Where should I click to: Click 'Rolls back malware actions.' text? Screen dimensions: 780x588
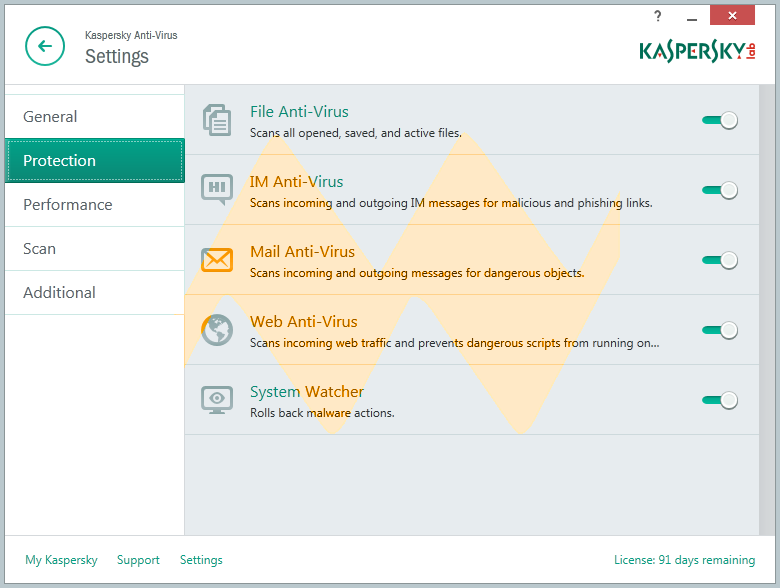(x=322, y=413)
